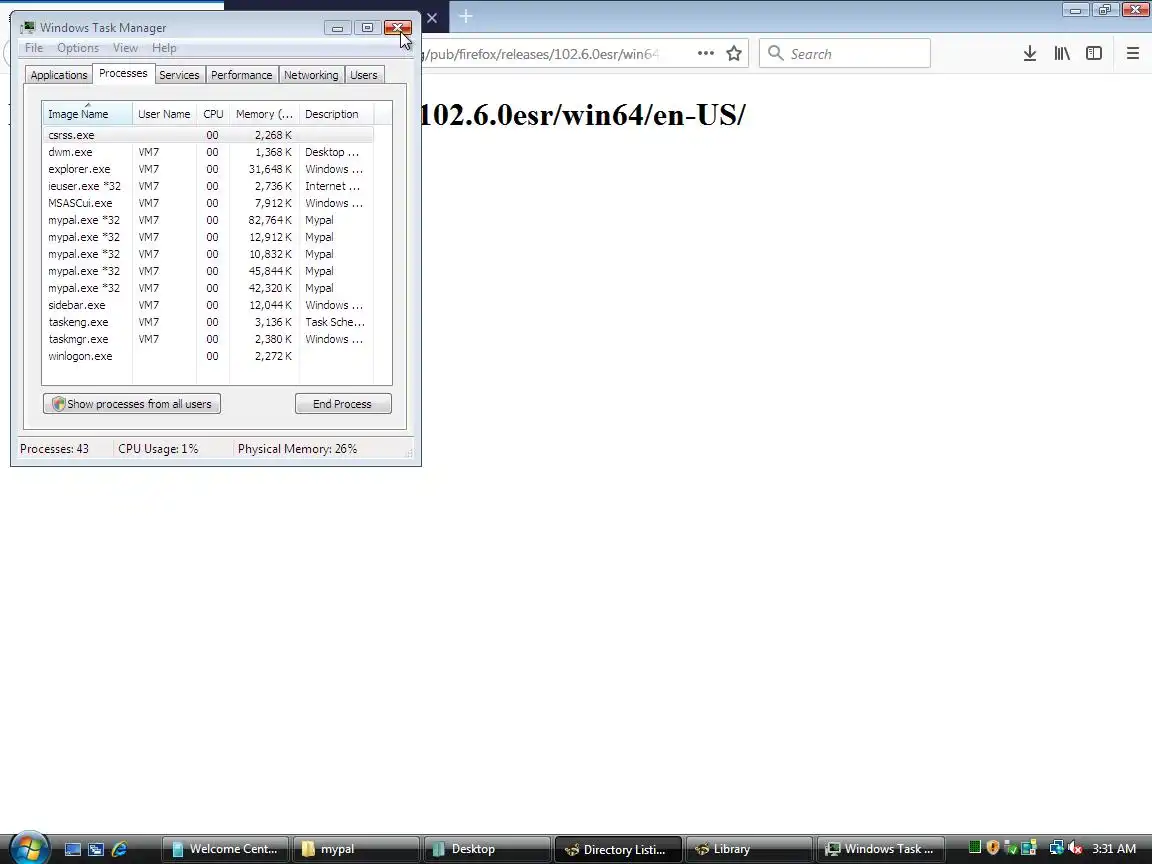The width and height of the screenshot is (1152, 864).
Task: Select mypal.exe process using 82,764 K
Action: point(208,220)
